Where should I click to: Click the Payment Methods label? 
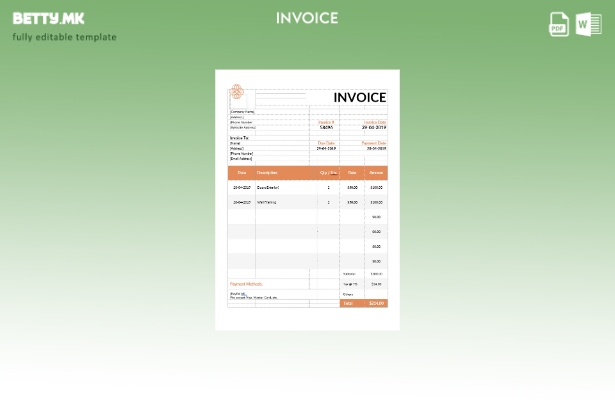(x=246, y=284)
